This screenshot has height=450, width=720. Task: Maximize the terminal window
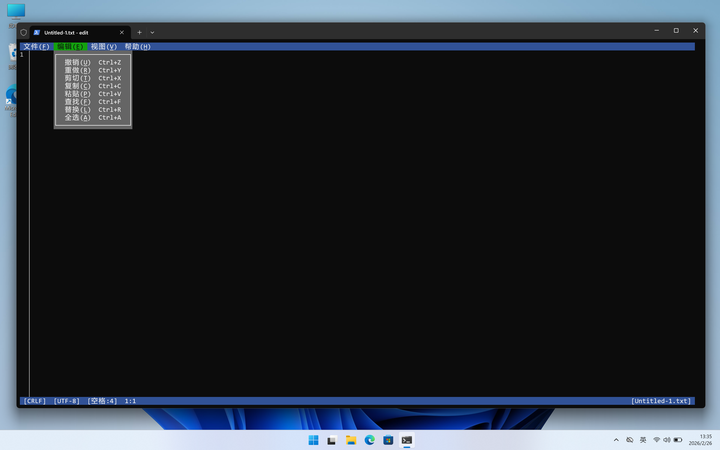click(x=676, y=30)
